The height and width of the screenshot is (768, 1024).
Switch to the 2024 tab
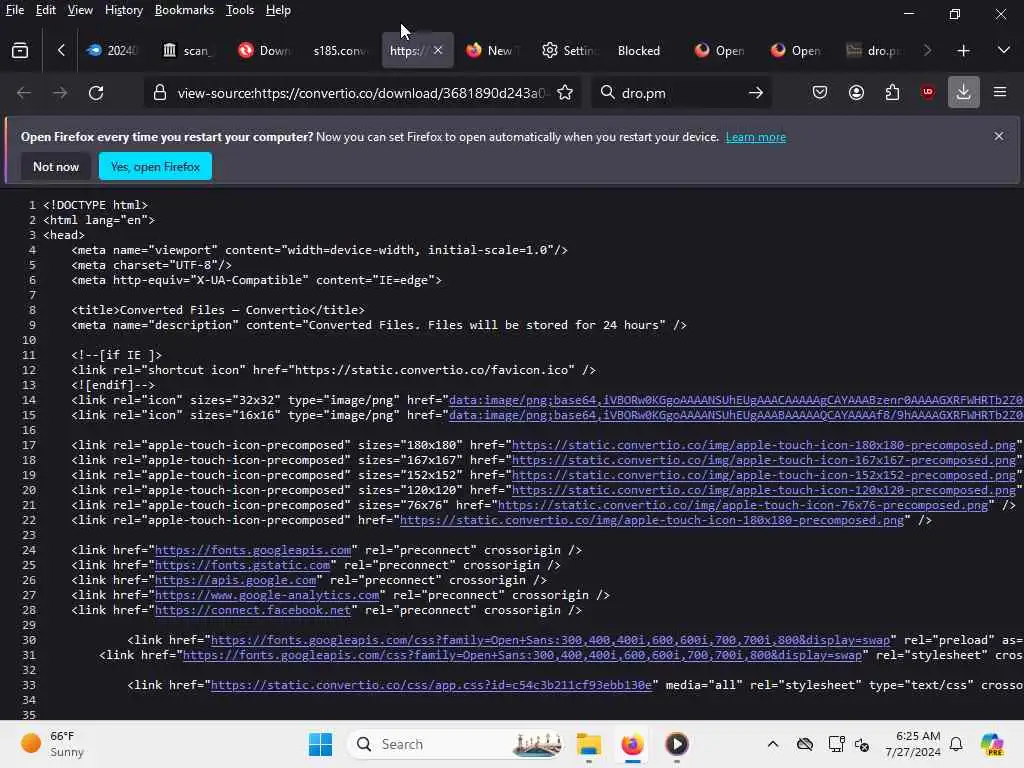pos(112,50)
